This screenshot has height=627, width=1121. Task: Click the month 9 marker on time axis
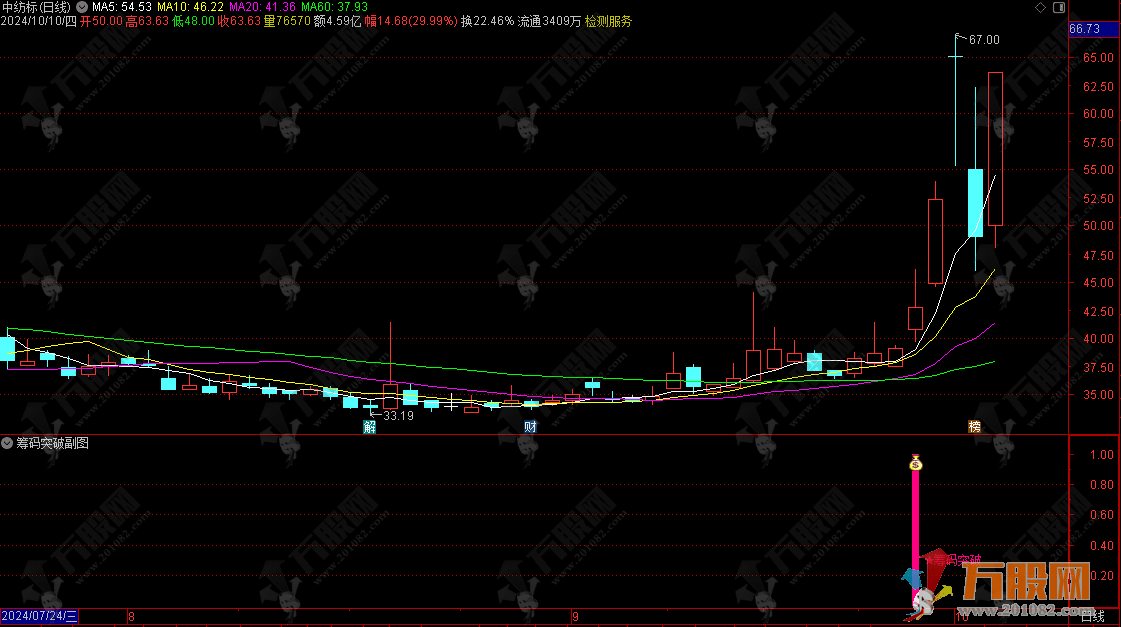click(x=576, y=616)
